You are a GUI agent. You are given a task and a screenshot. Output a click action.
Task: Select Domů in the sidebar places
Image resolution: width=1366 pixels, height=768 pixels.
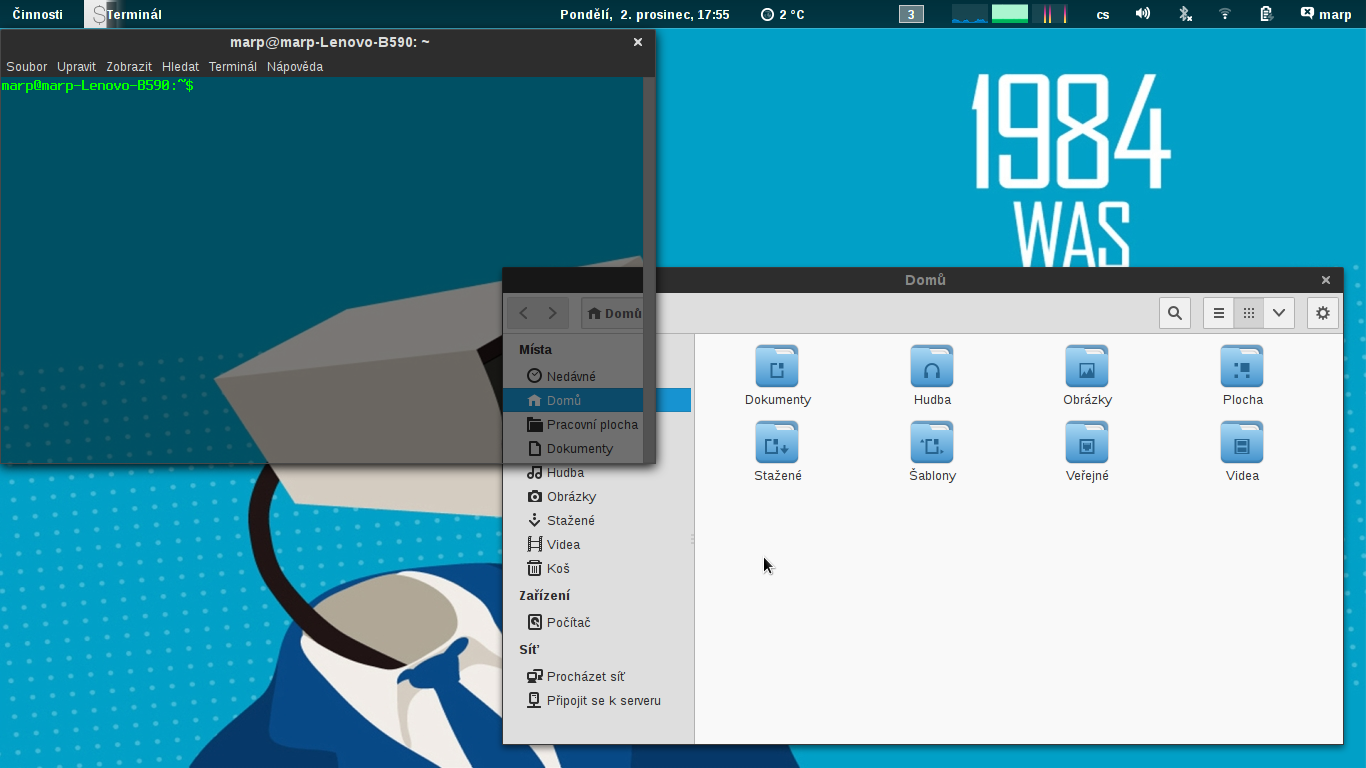pyautogui.click(x=597, y=400)
